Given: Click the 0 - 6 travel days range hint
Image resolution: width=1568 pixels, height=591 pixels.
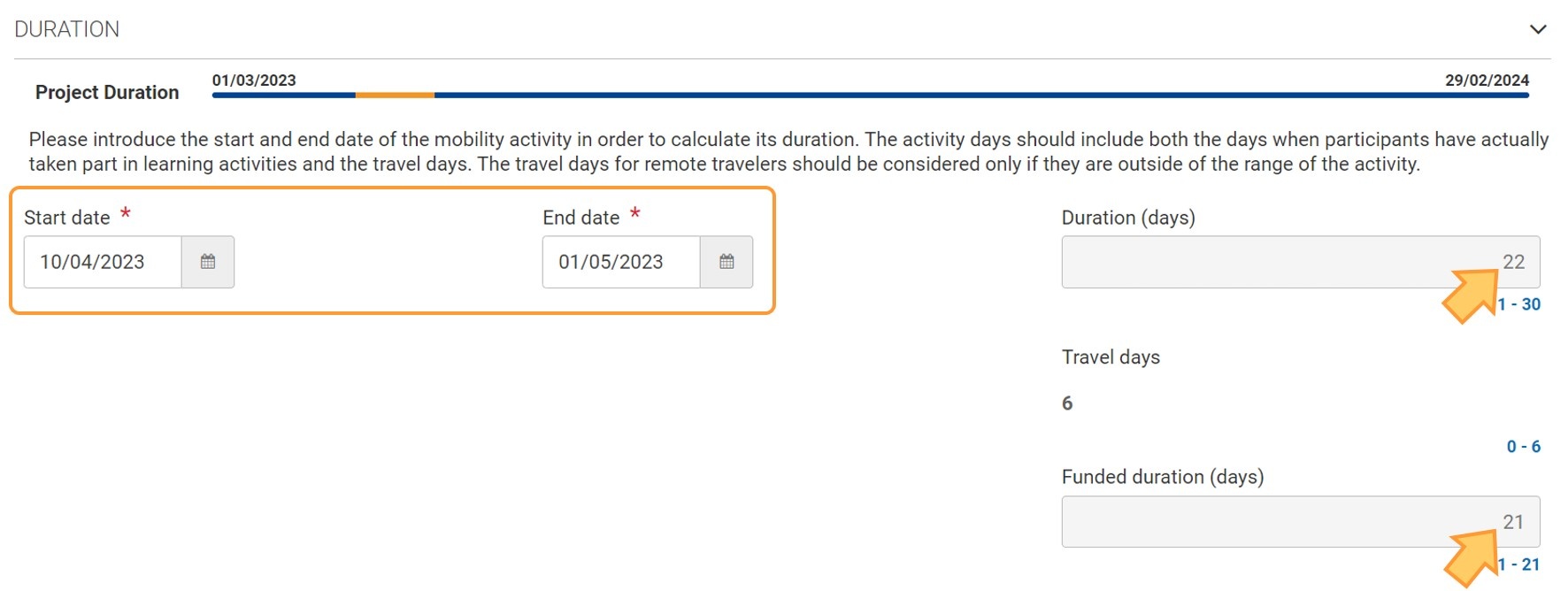Looking at the screenshot, I should [1523, 447].
